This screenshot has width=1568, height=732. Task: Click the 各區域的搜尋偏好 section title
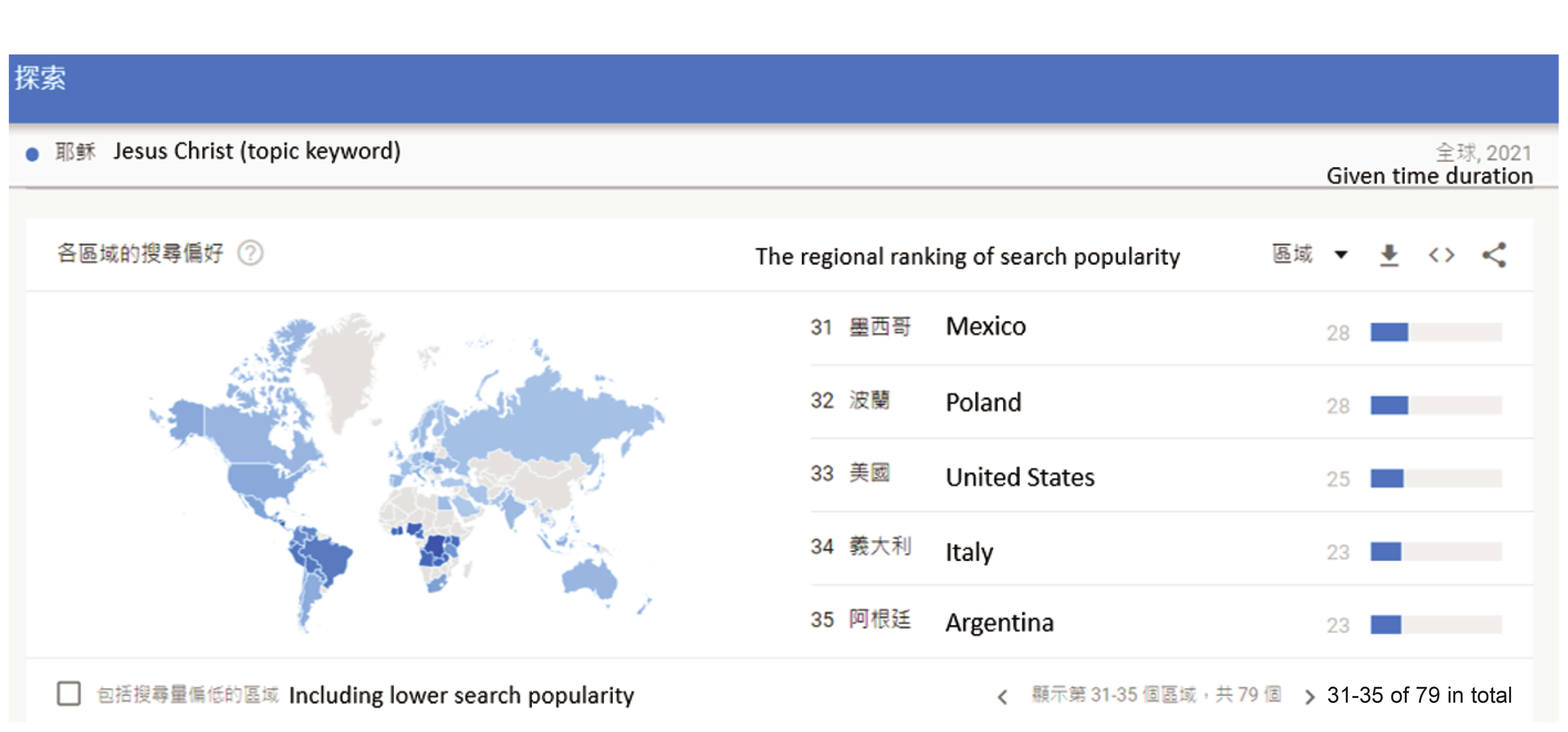point(140,253)
